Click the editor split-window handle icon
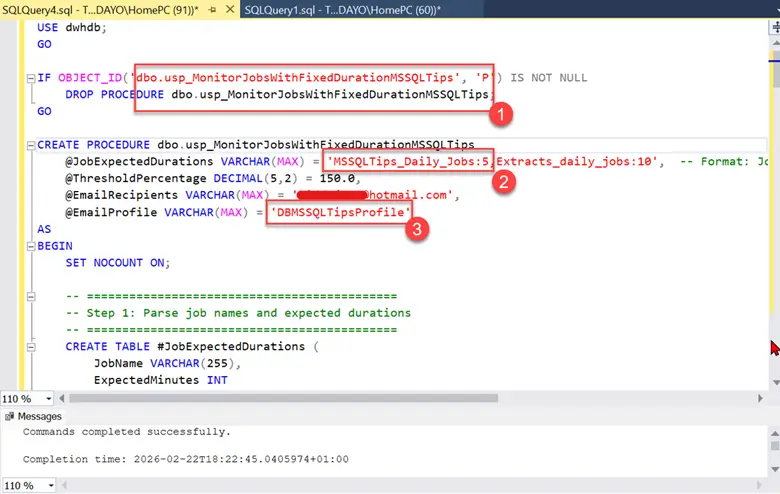The height and width of the screenshot is (494, 780). (775, 27)
